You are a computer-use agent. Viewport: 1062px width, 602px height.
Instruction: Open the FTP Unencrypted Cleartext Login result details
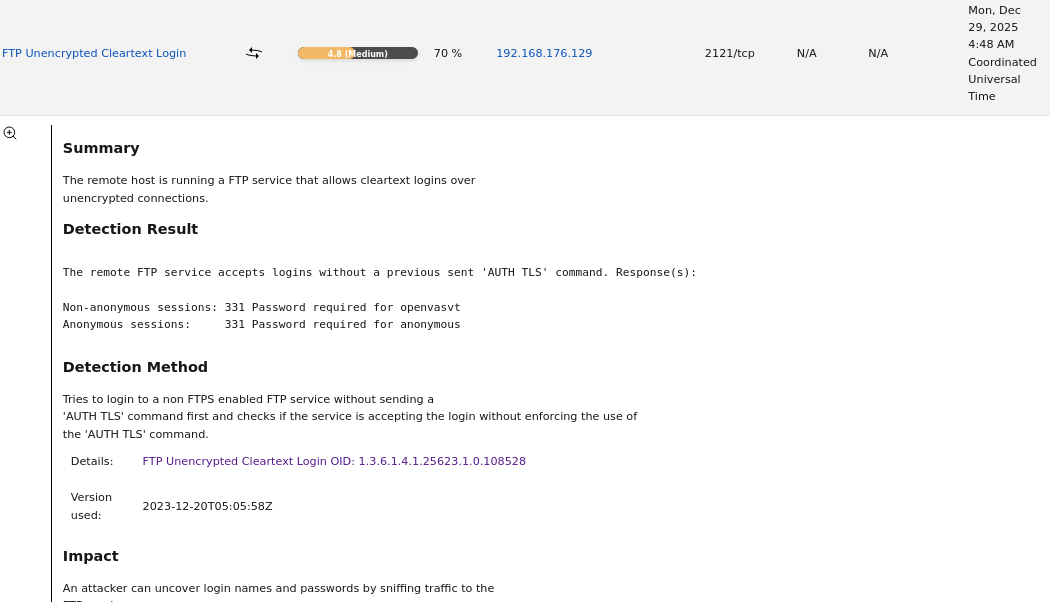coord(94,53)
